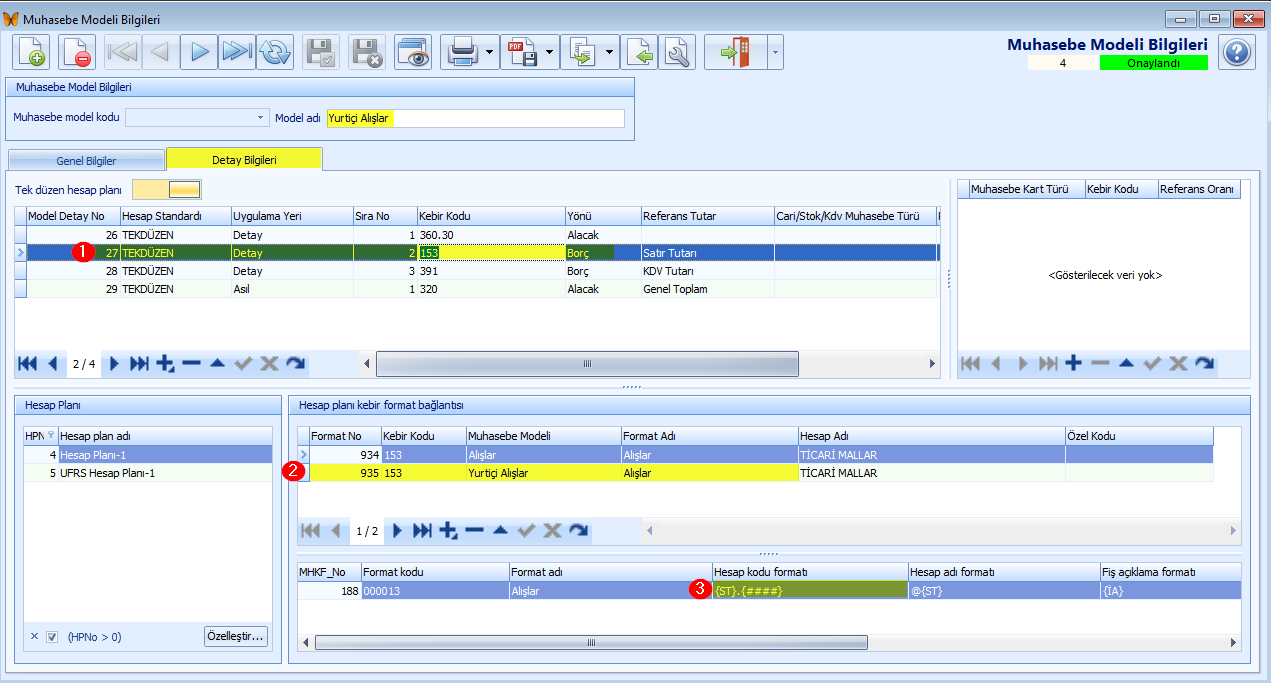Expand the print button dropdown arrow

490,53
